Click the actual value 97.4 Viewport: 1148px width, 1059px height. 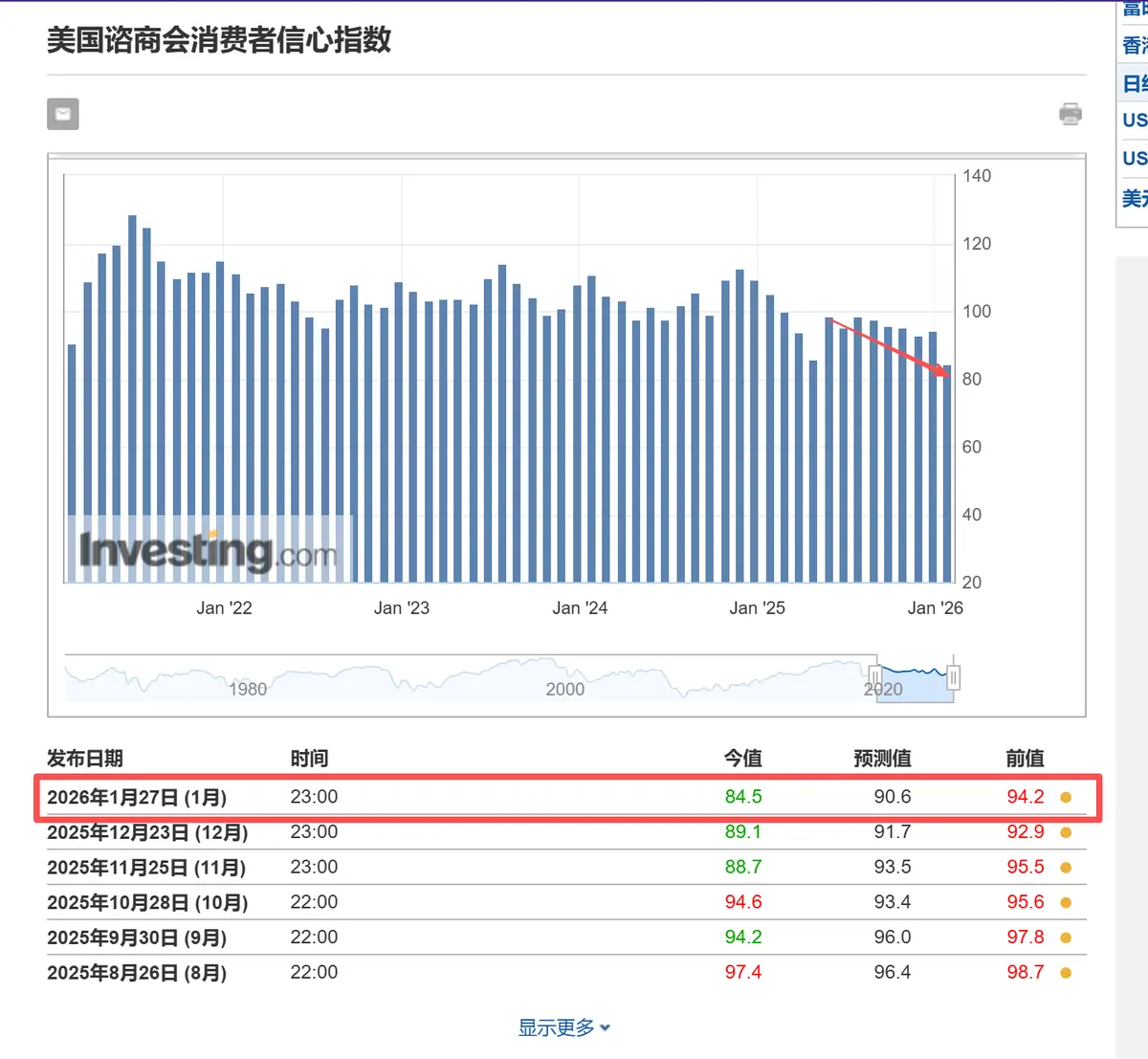(x=743, y=973)
